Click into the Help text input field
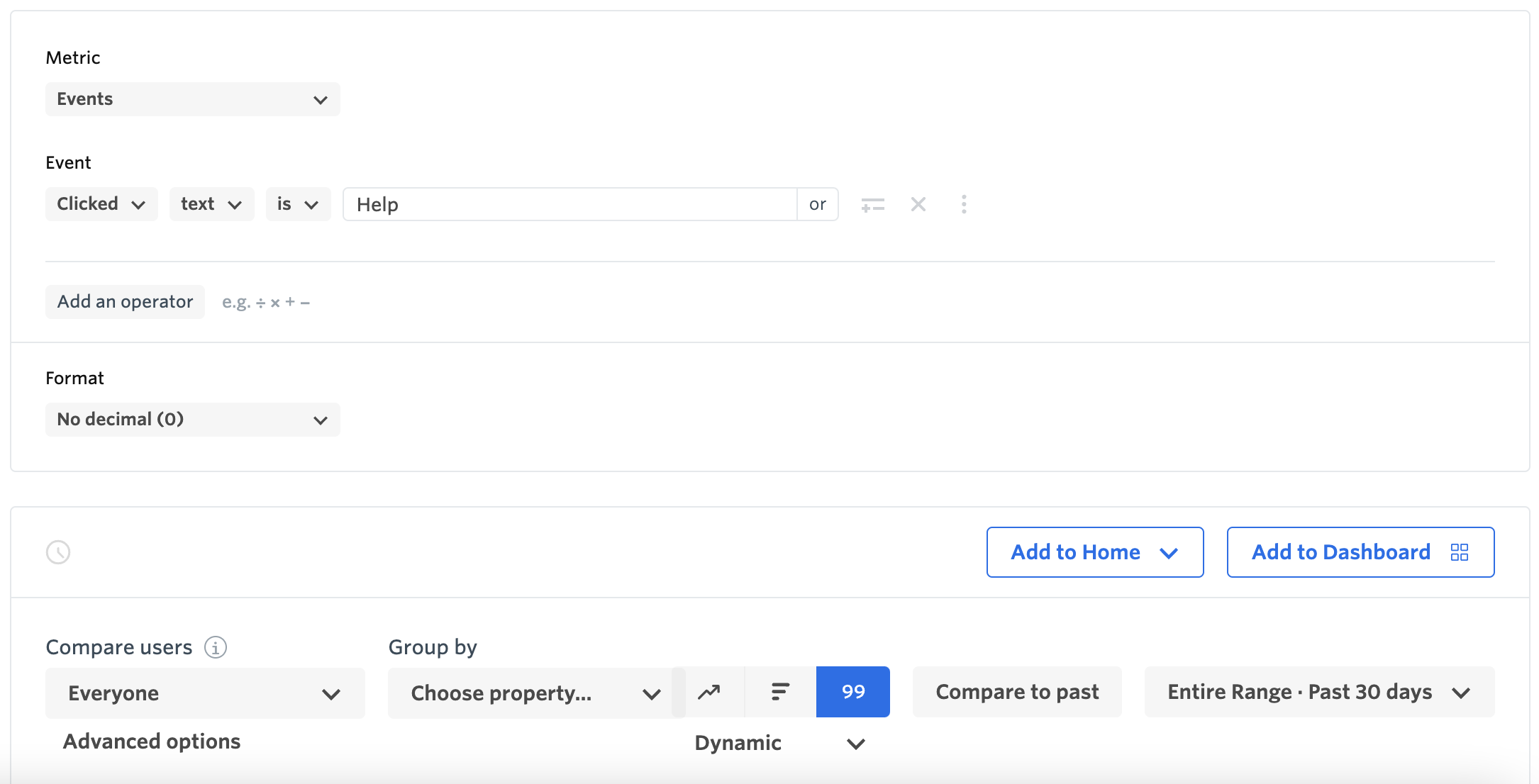 (570, 204)
